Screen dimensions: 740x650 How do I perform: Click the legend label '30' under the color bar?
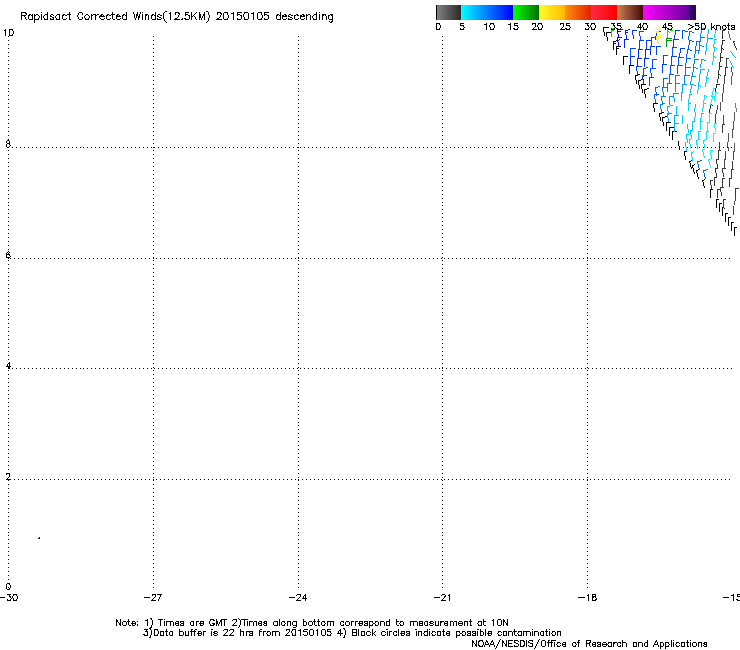click(x=590, y=27)
